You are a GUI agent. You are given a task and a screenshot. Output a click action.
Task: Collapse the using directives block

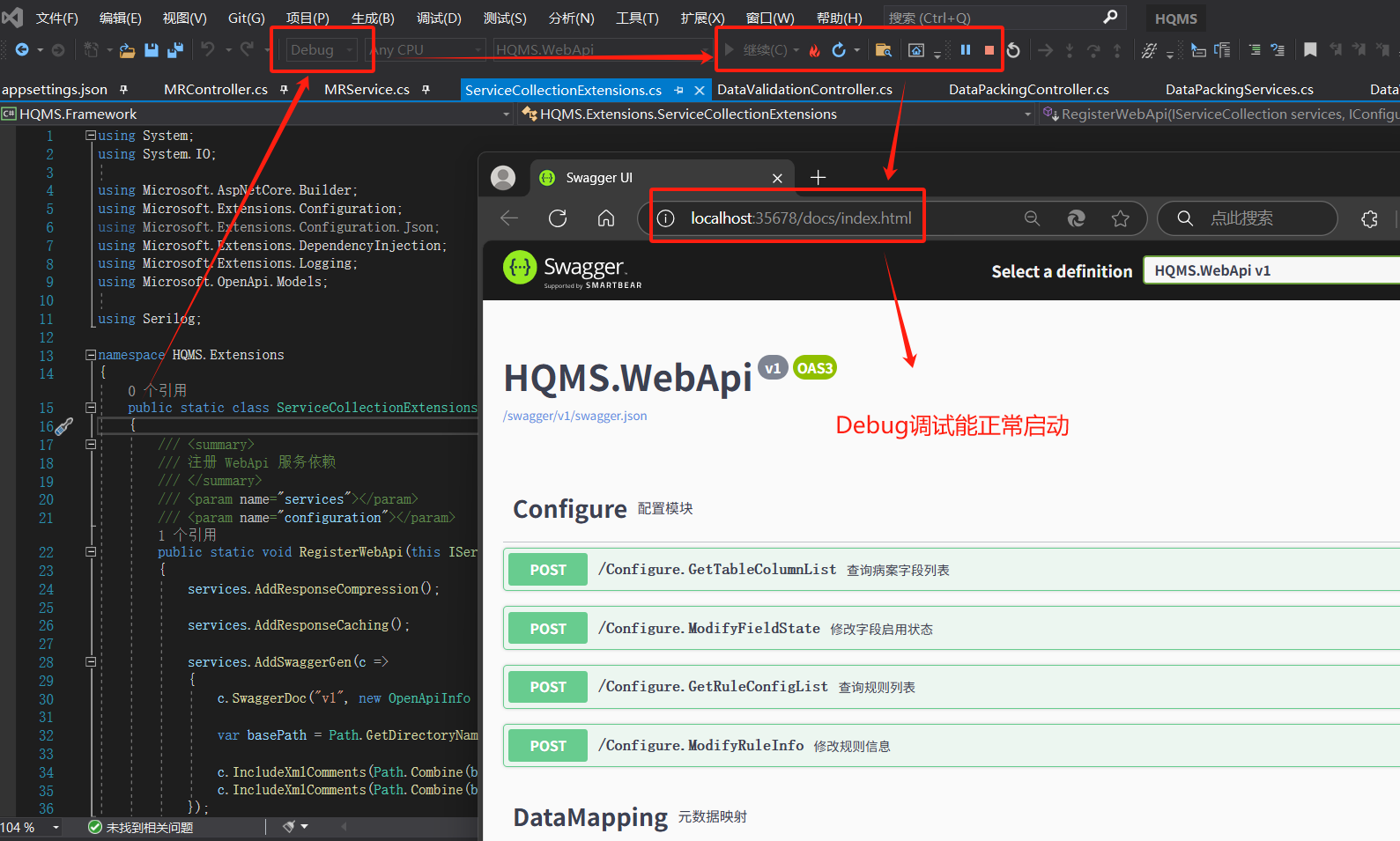(91, 136)
